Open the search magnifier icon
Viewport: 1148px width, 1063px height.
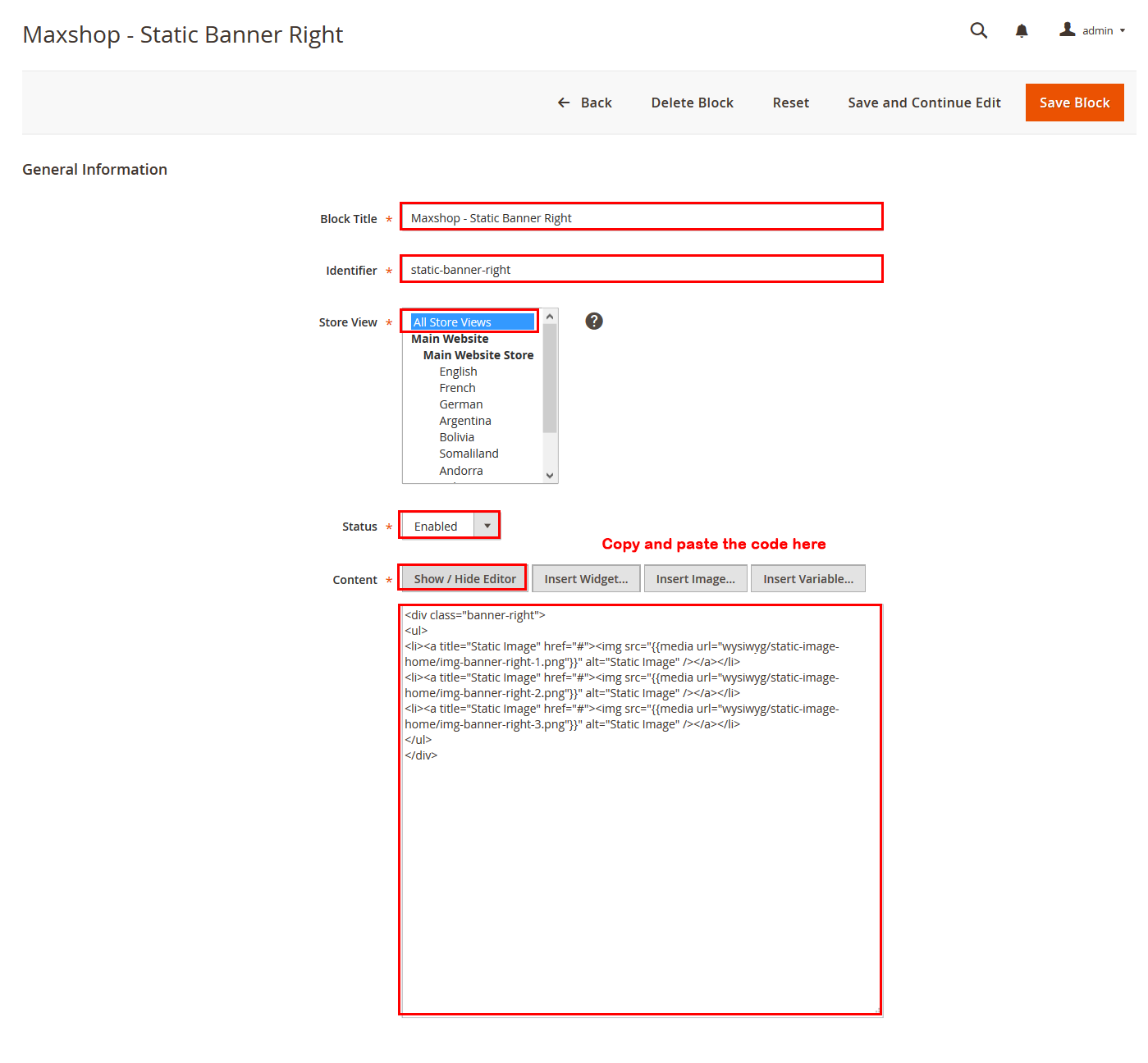coord(978,30)
